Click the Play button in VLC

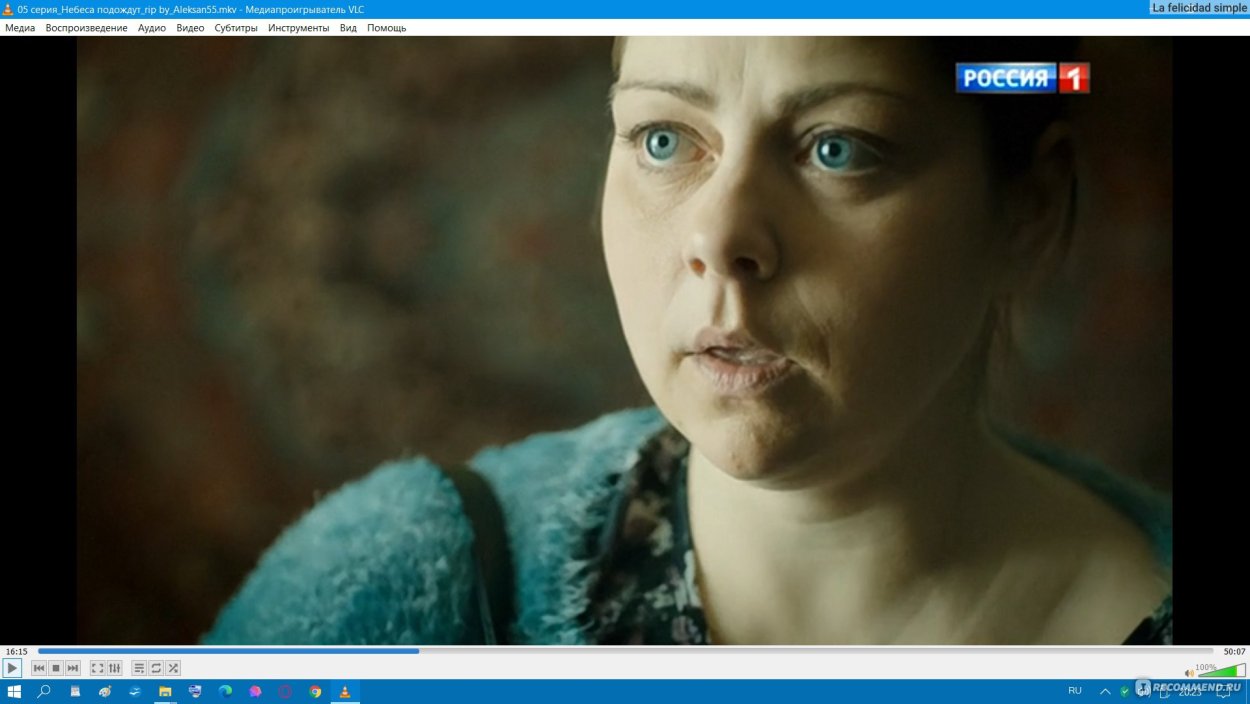(12, 668)
